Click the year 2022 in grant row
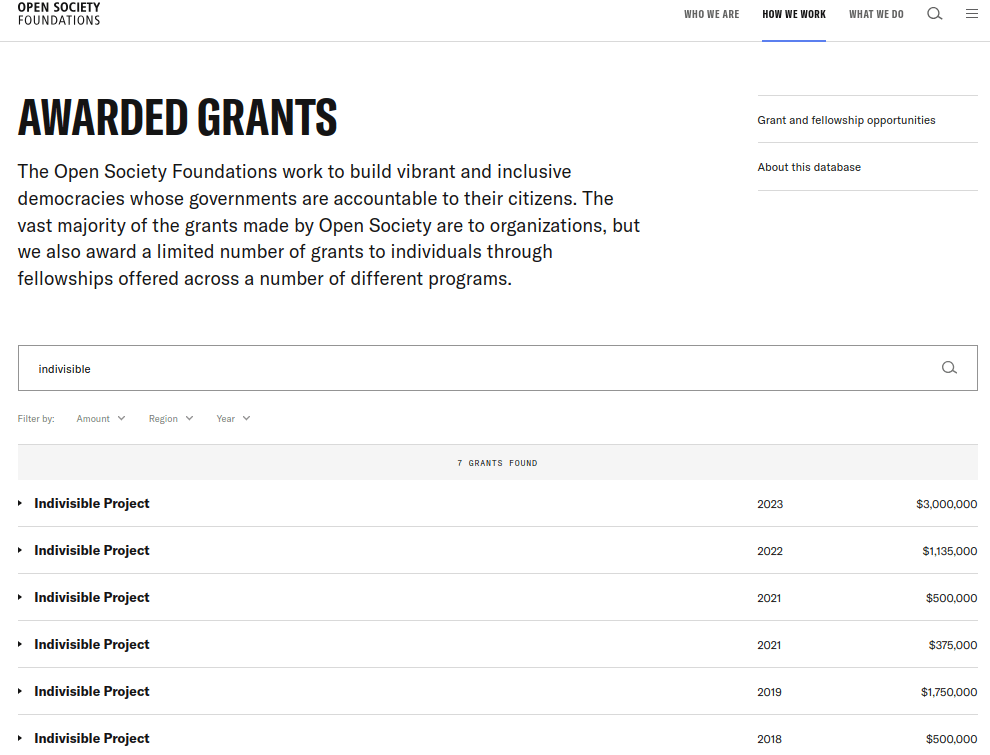The width and height of the screenshot is (990, 755). (770, 551)
